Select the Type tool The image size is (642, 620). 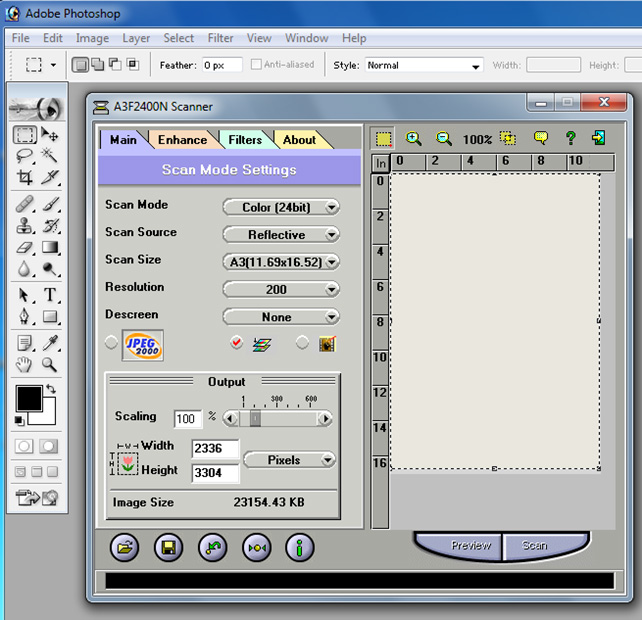50,295
